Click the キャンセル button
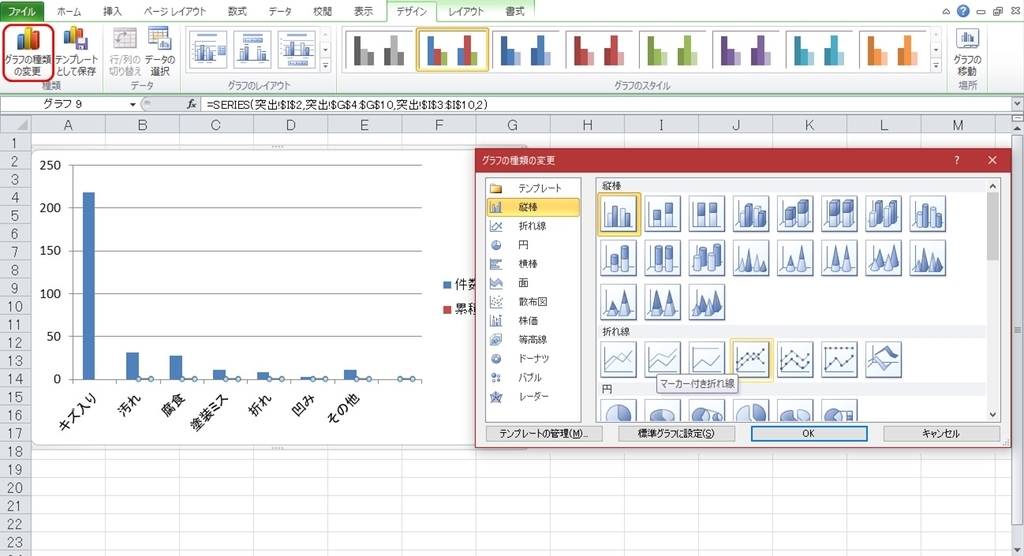This screenshot has width=1024, height=556. [941, 433]
